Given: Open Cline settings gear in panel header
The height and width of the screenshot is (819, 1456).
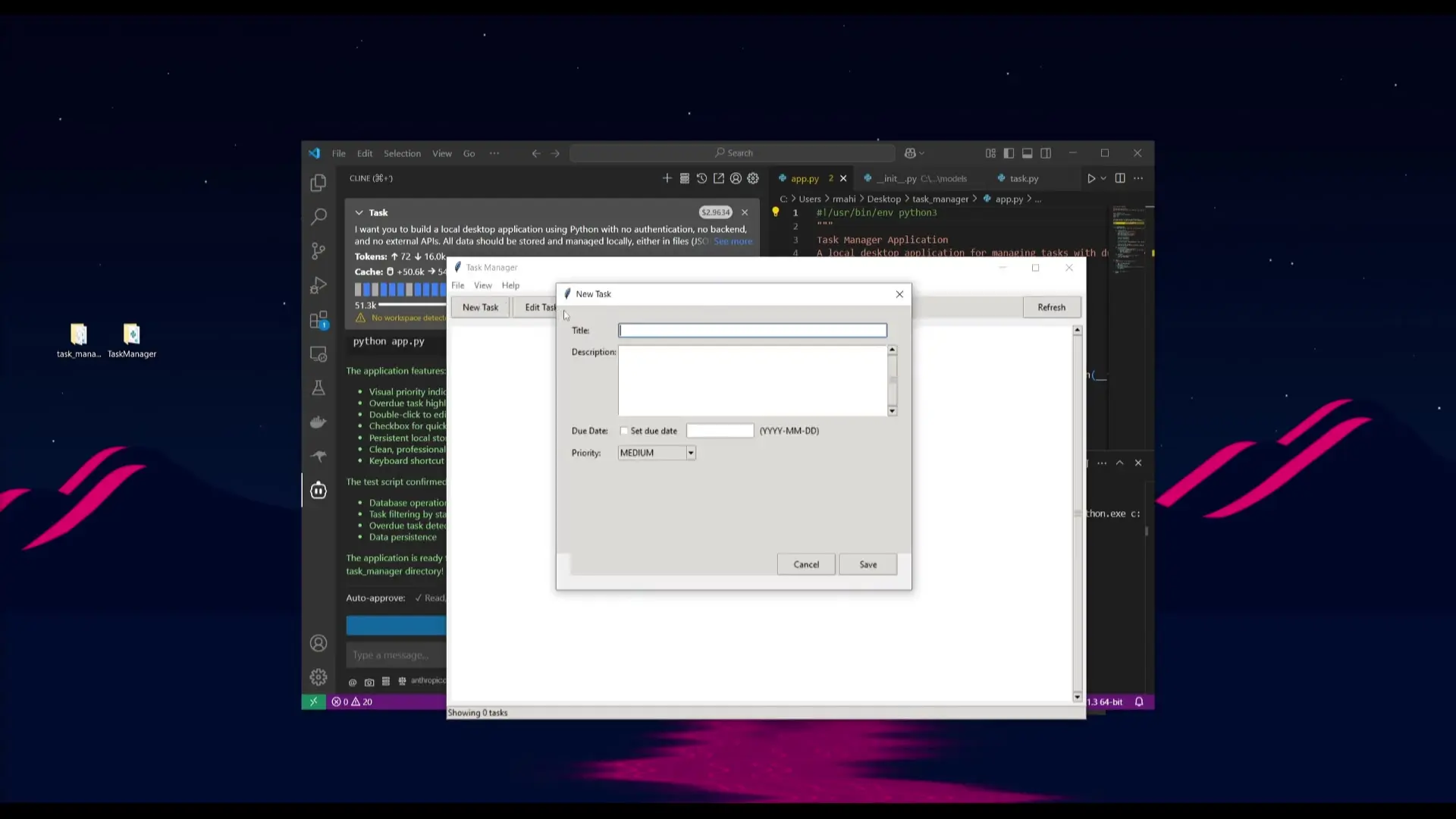Looking at the screenshot, I should [x=753, y=178].
